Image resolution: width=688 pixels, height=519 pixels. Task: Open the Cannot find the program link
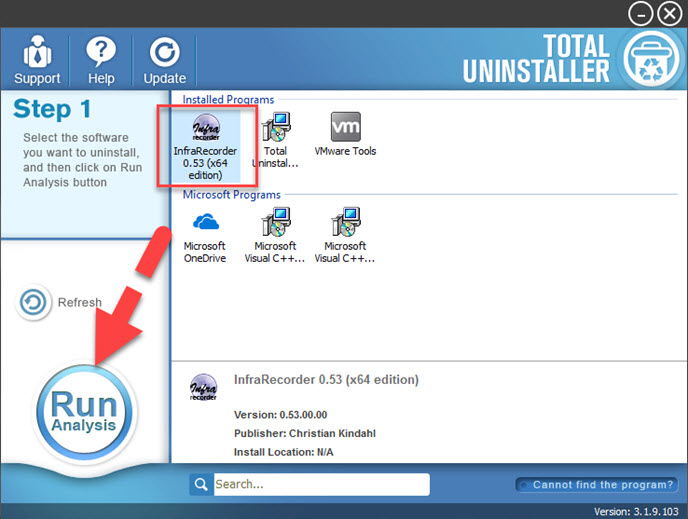point(597,485)
